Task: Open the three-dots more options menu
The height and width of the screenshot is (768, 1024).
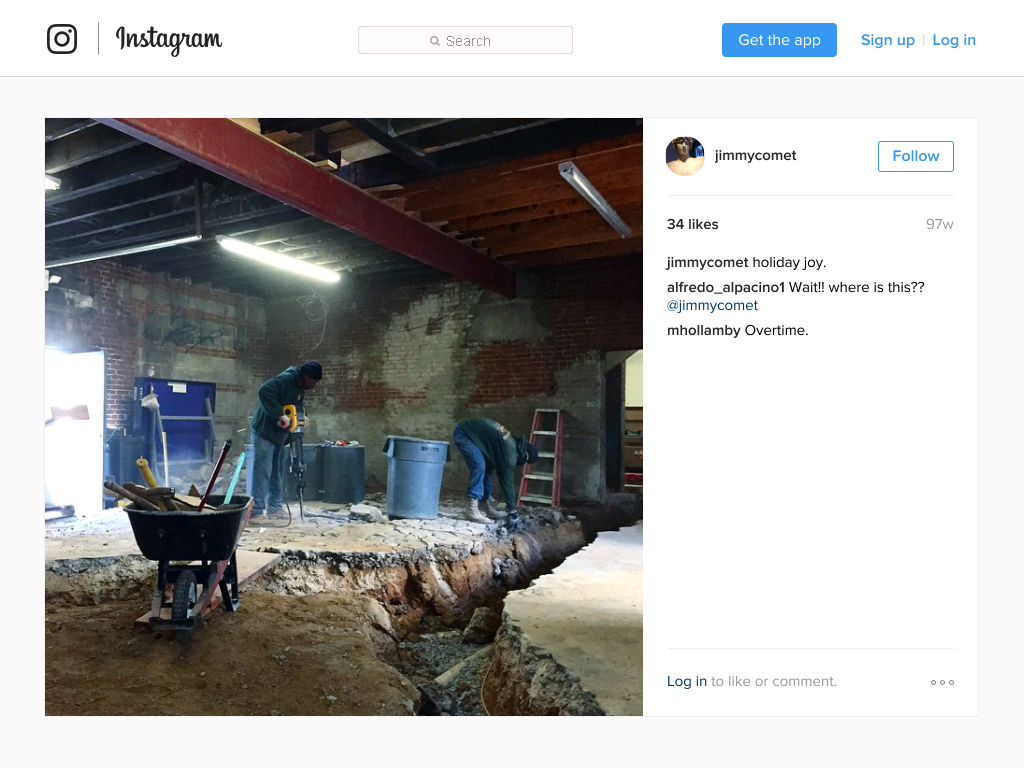Action: pos(942,682)
